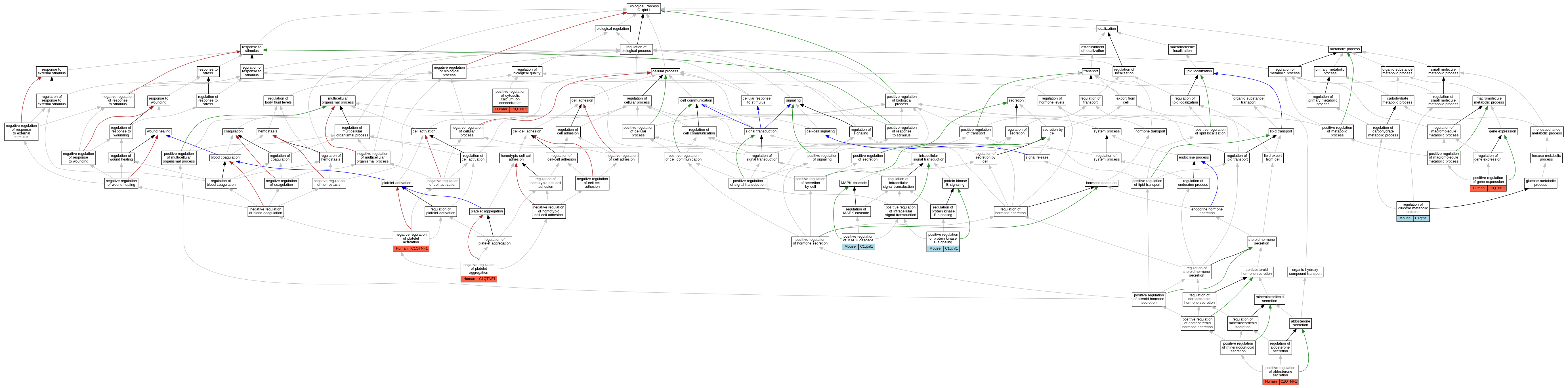Select the 'localization' node
The image size is (1568, 388).
[x=1106, y=29]
